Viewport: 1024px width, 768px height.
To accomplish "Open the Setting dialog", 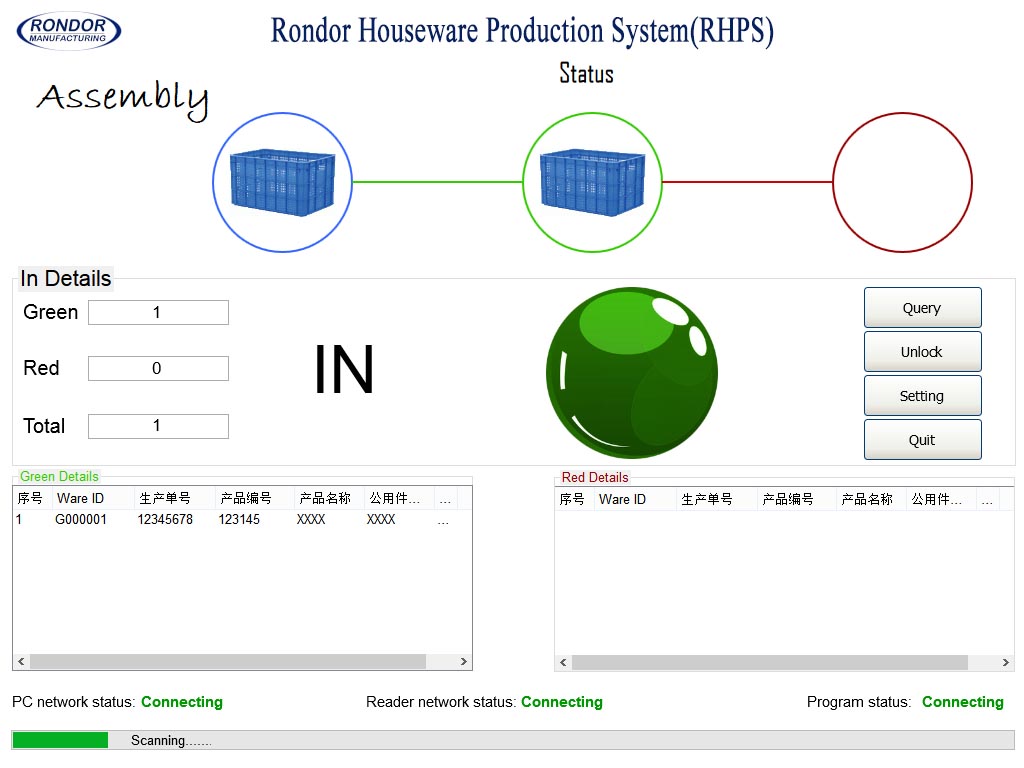I will pos(922,396).
